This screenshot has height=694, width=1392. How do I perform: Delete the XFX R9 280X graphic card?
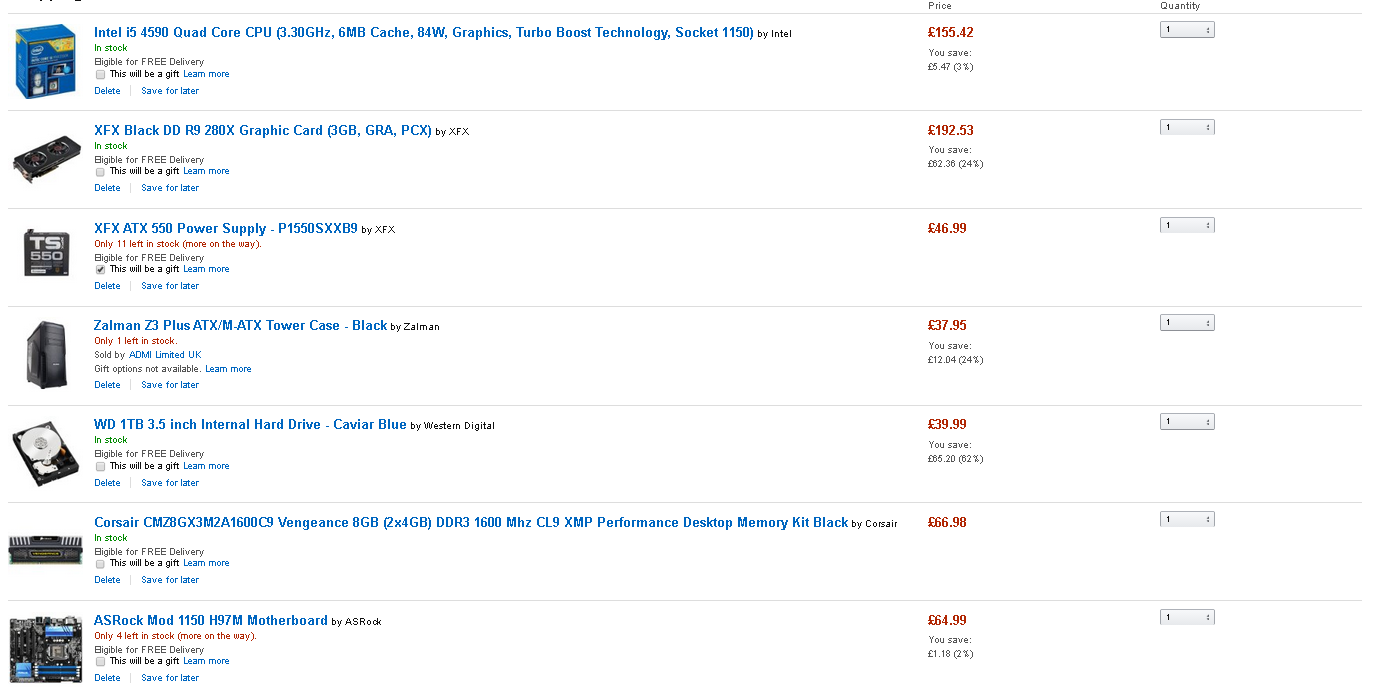pos(107,188)
